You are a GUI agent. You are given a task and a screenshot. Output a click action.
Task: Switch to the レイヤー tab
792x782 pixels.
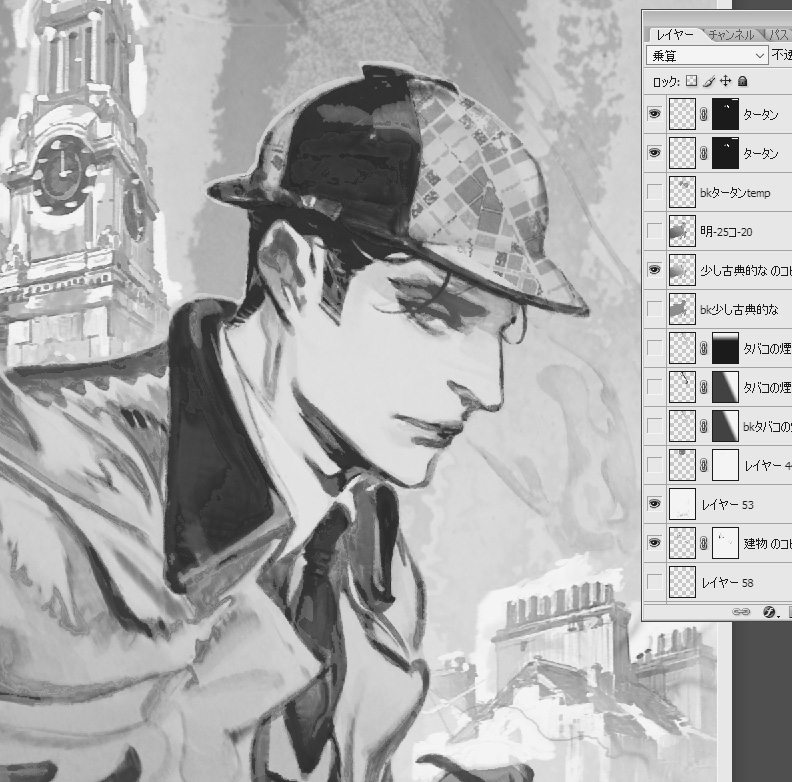675,34
